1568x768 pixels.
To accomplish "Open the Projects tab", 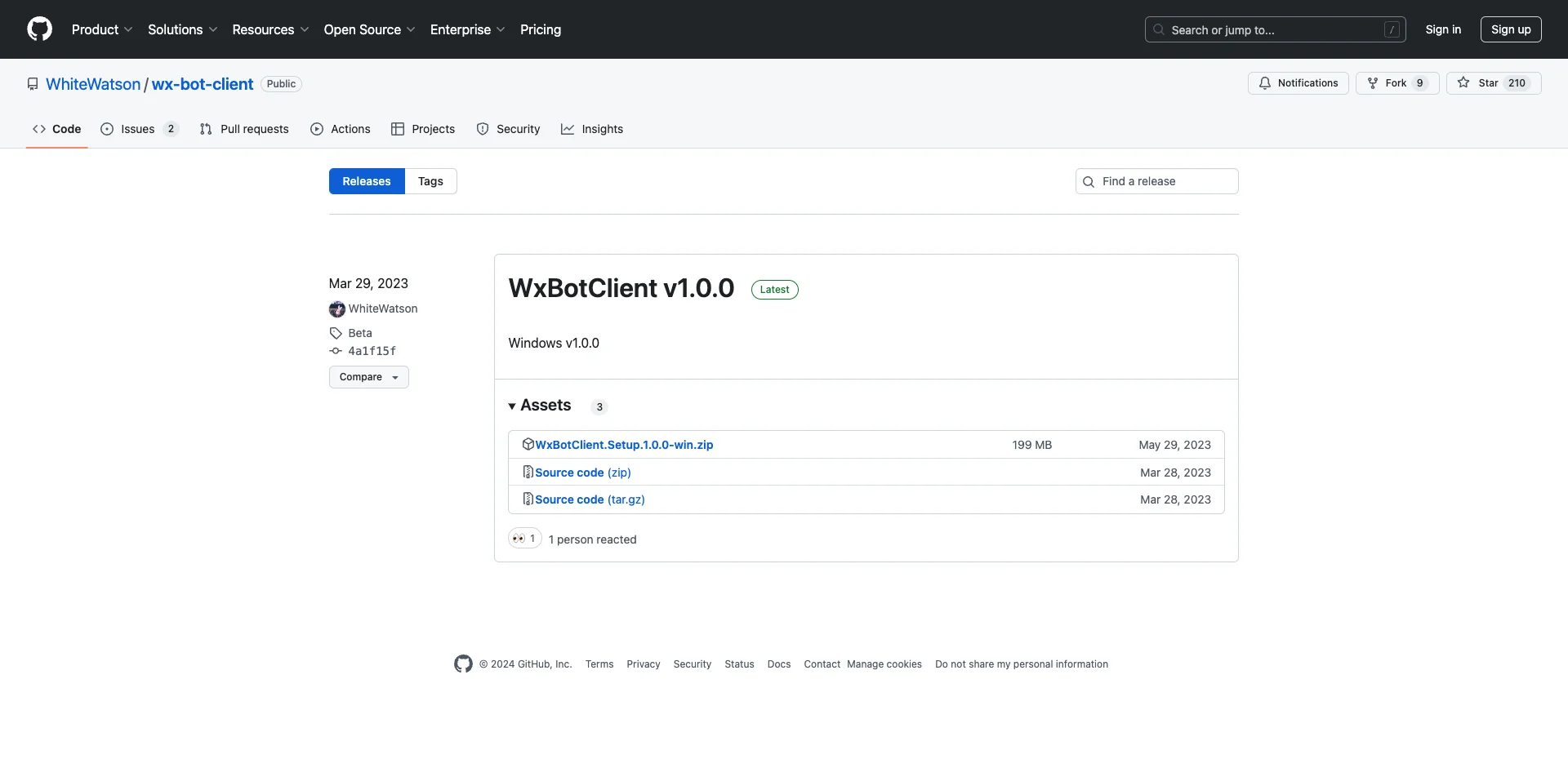I will click(423, 129).
